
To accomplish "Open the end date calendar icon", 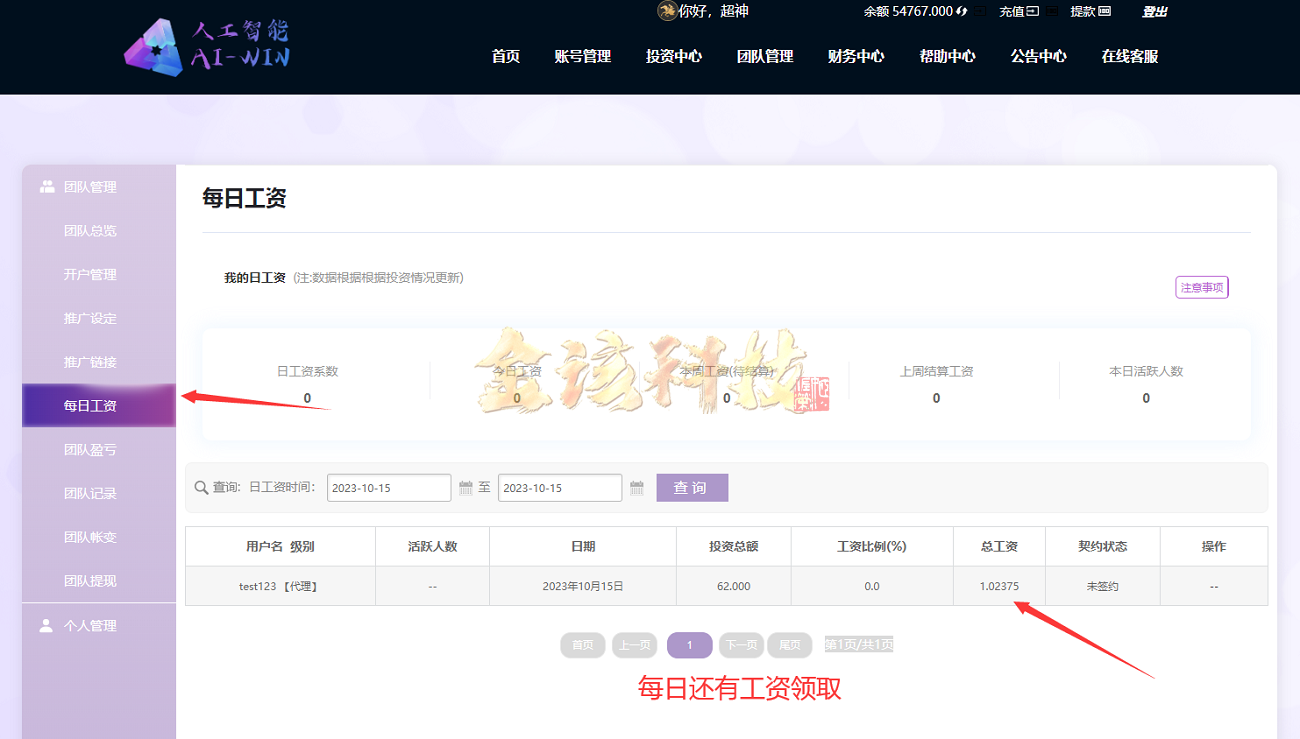I will click(637, 487).
